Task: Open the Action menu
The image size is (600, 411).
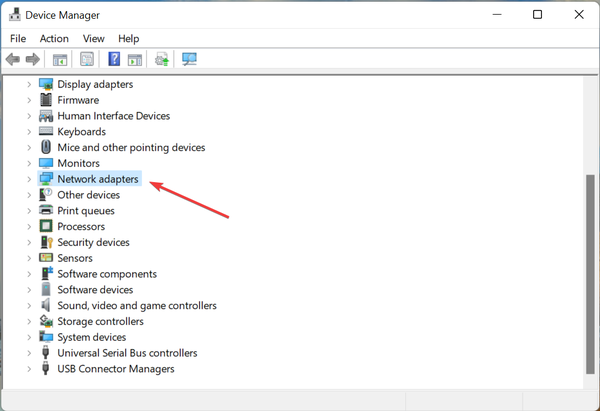Action: [54, 39]
